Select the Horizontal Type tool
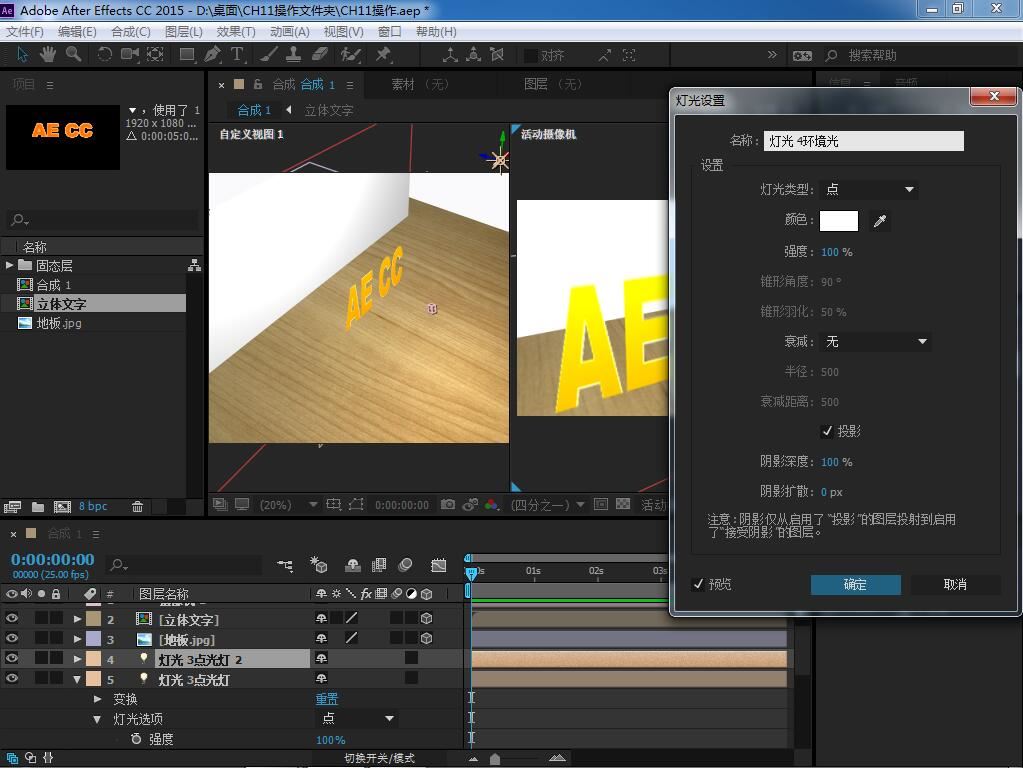The image size is (1023, 768). (237, 55)
